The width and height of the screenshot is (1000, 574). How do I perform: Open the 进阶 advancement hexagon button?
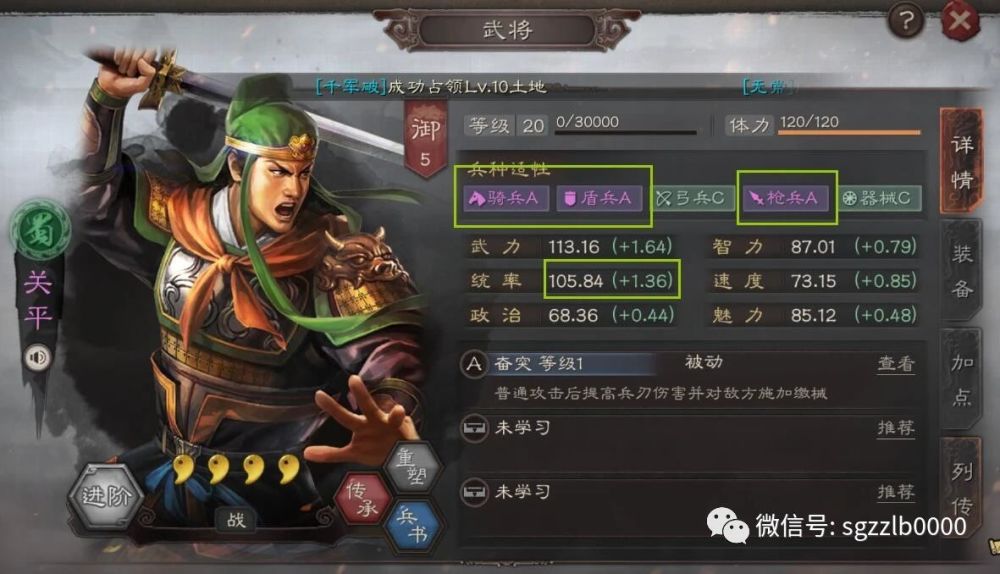tap(106, 497)
